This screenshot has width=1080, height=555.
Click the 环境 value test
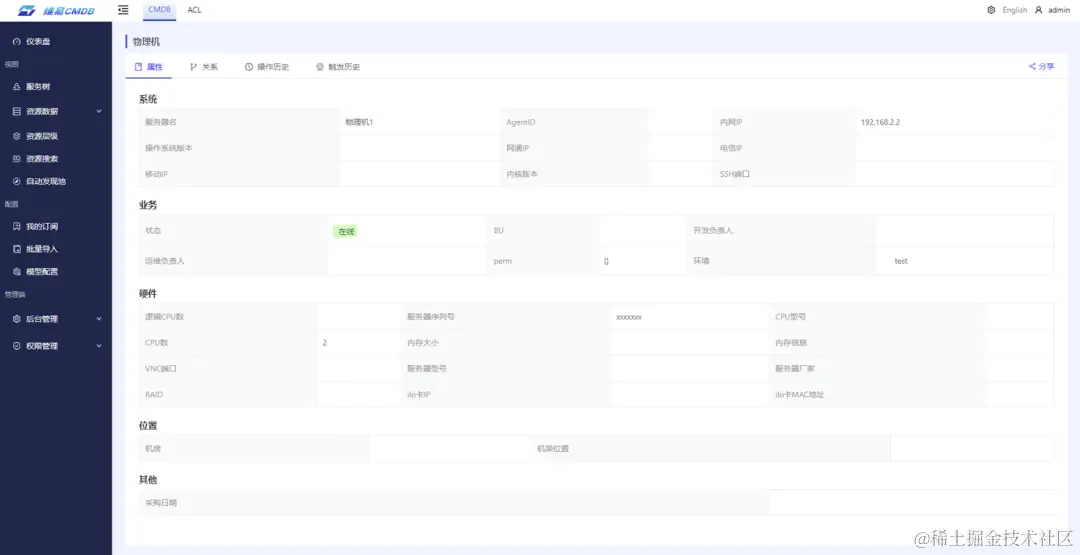(901, 261)
